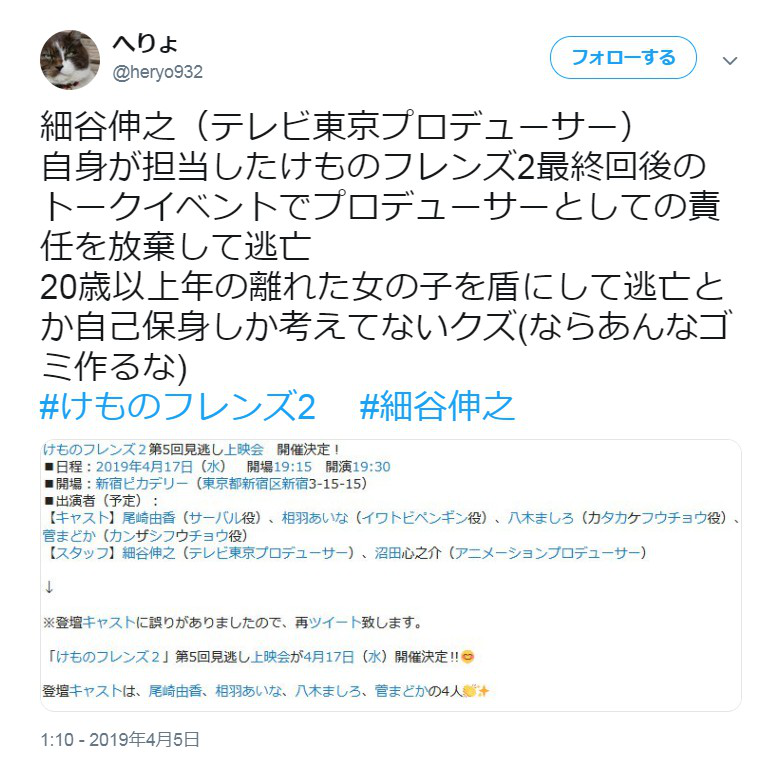Open the 尾崎由香 cast link in the cast list

(x=149, y=518)
